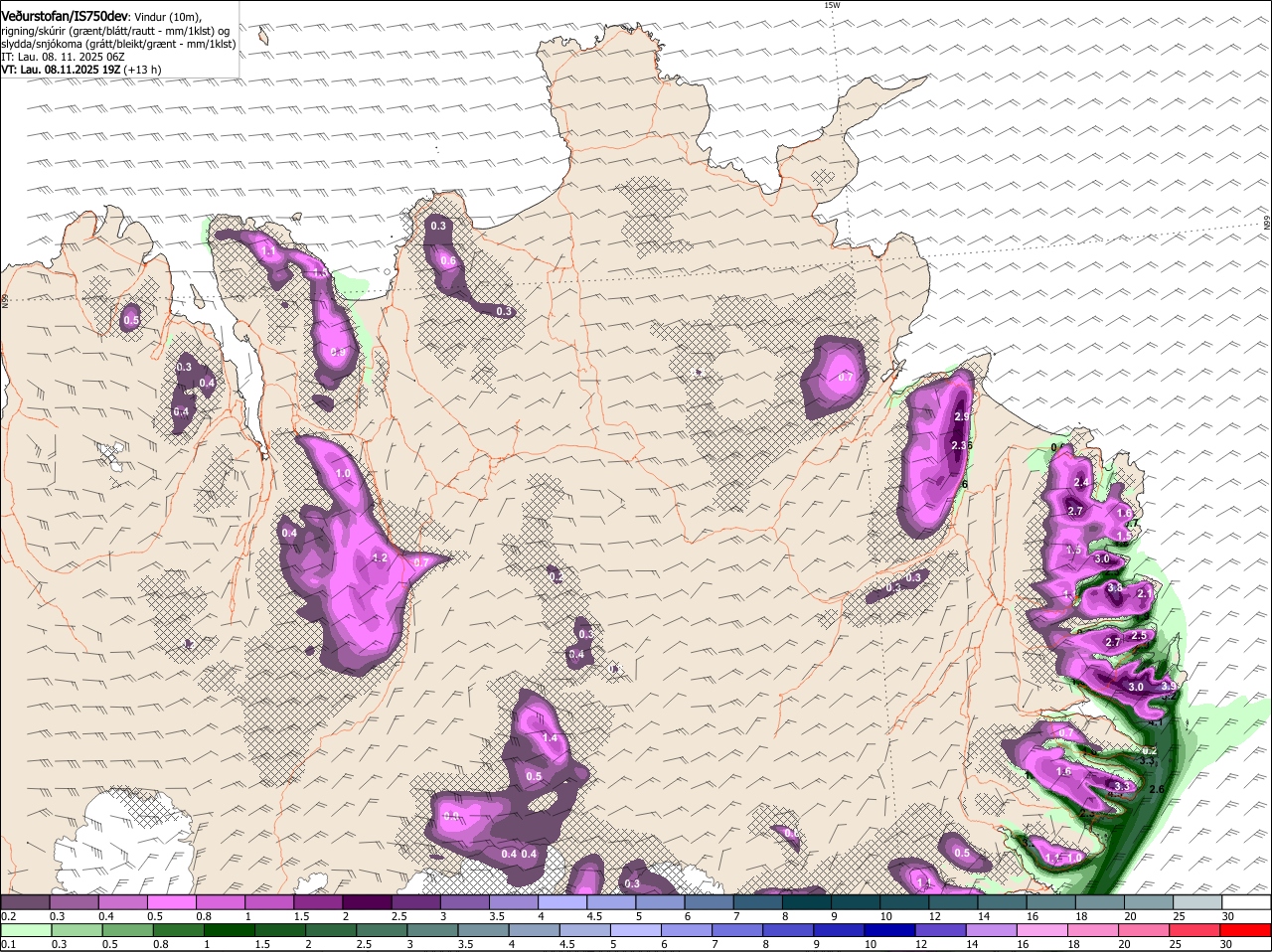Image resolution: width=1272 pixels, height=952 pixels.
Task: Click the 2.9 value in the eastern snow band
Action: pyautogui.click(x=961, y=416)
